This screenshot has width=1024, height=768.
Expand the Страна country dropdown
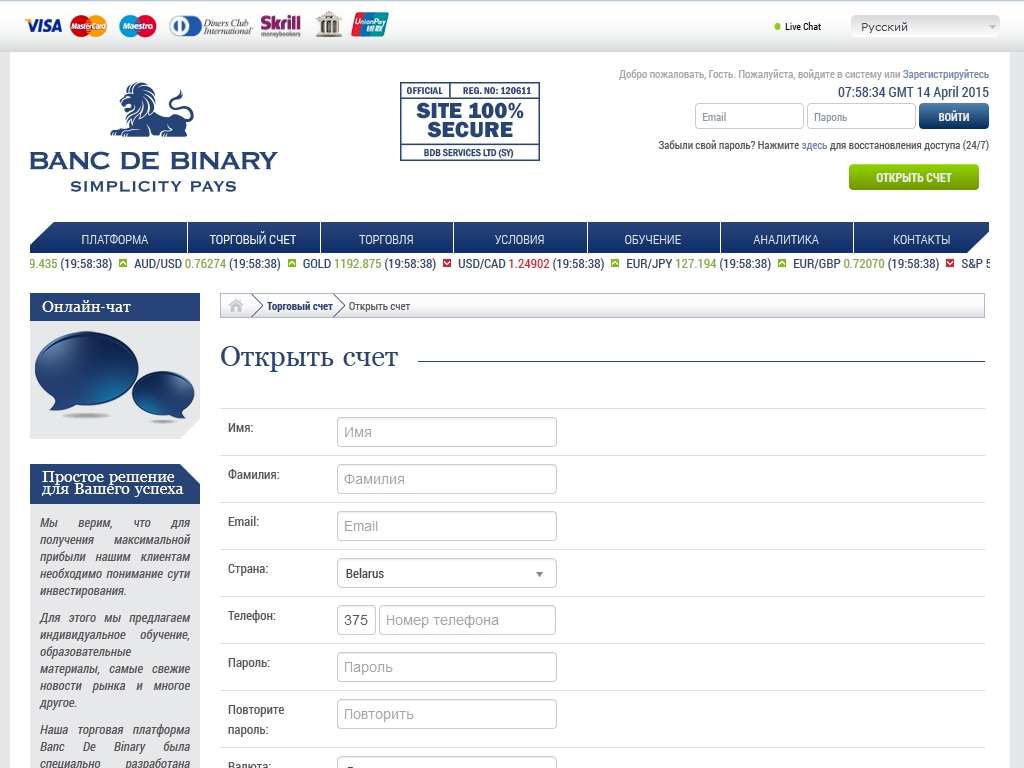coord(446,574)
